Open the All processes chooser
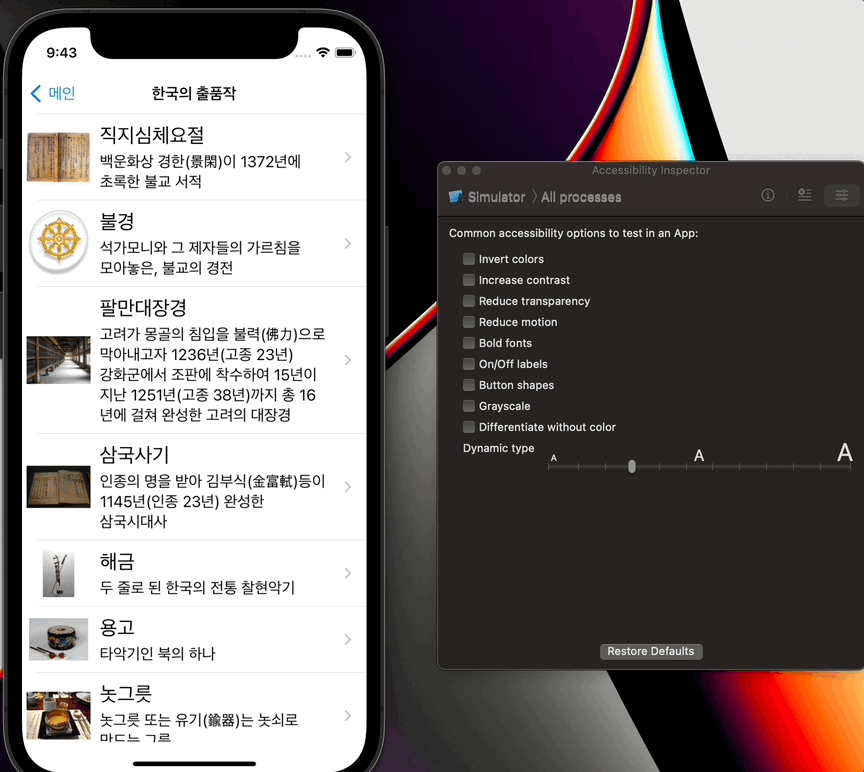Viewport: 864px width, 772px height. [x=581, y=197]
